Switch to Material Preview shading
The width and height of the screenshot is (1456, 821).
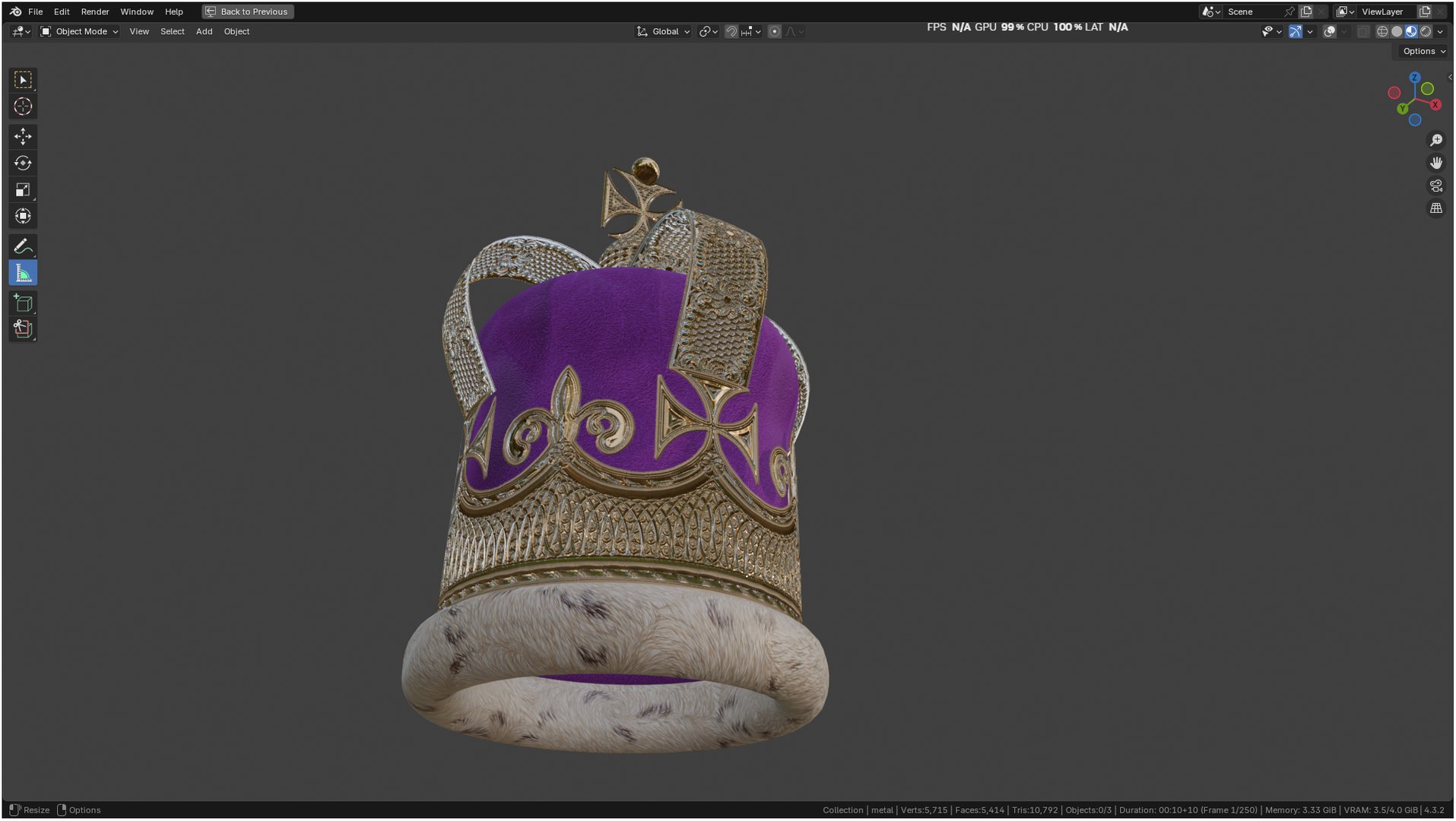1412,31
